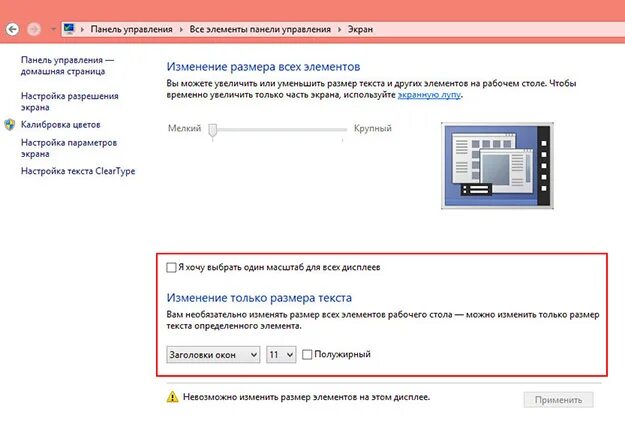
Task: Open Все элементы панели управления breadcrumb
Action: tap(260, 29)
